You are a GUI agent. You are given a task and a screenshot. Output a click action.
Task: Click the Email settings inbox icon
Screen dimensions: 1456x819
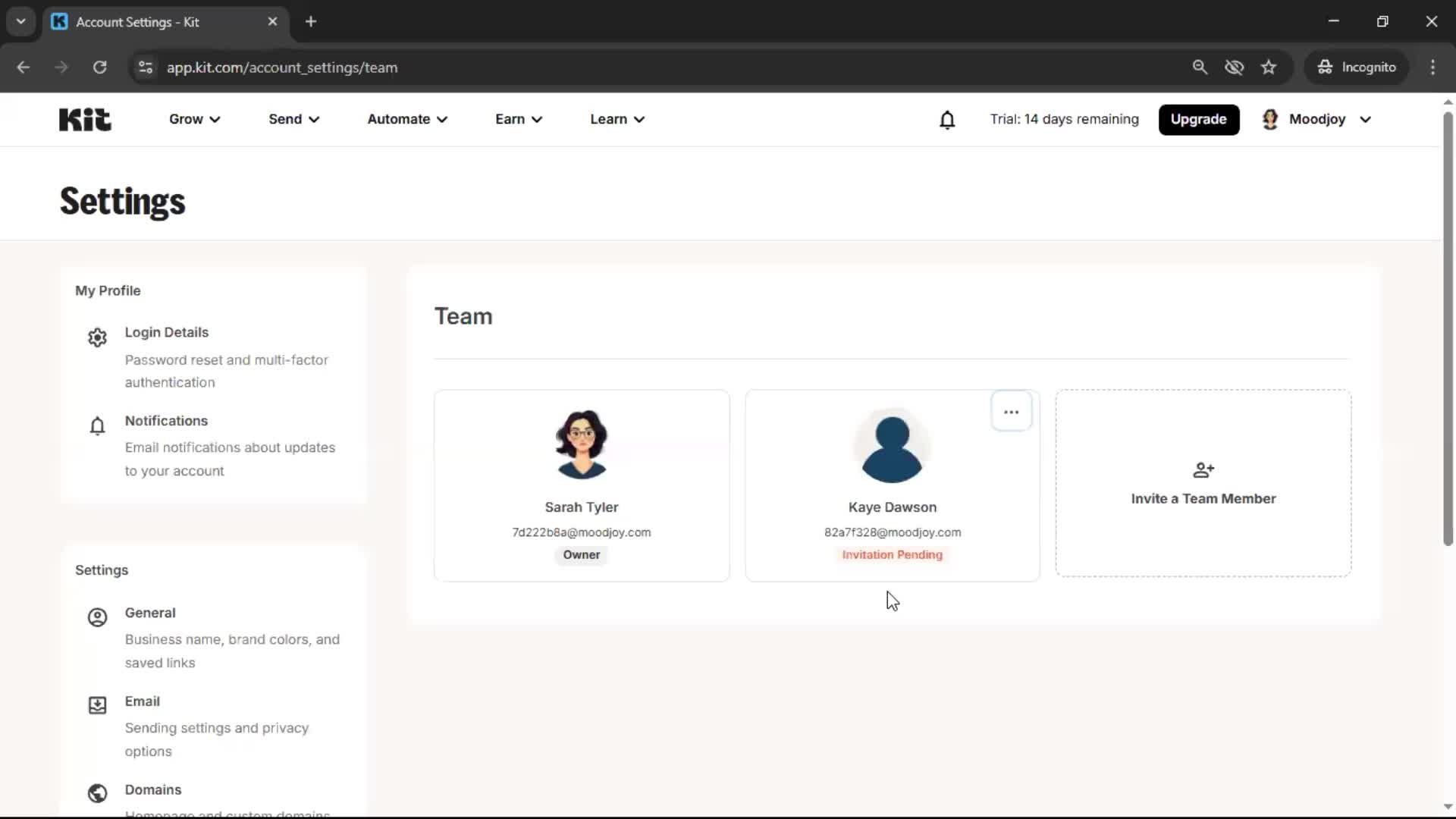[x=97, y=705]
